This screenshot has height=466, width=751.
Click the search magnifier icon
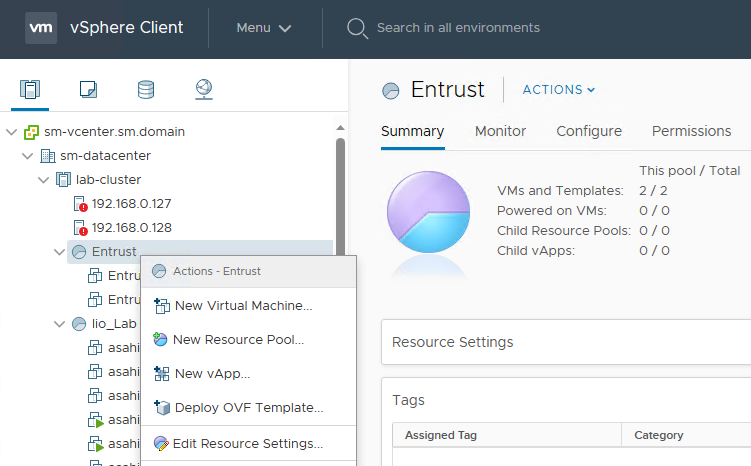tap(357, 28)
